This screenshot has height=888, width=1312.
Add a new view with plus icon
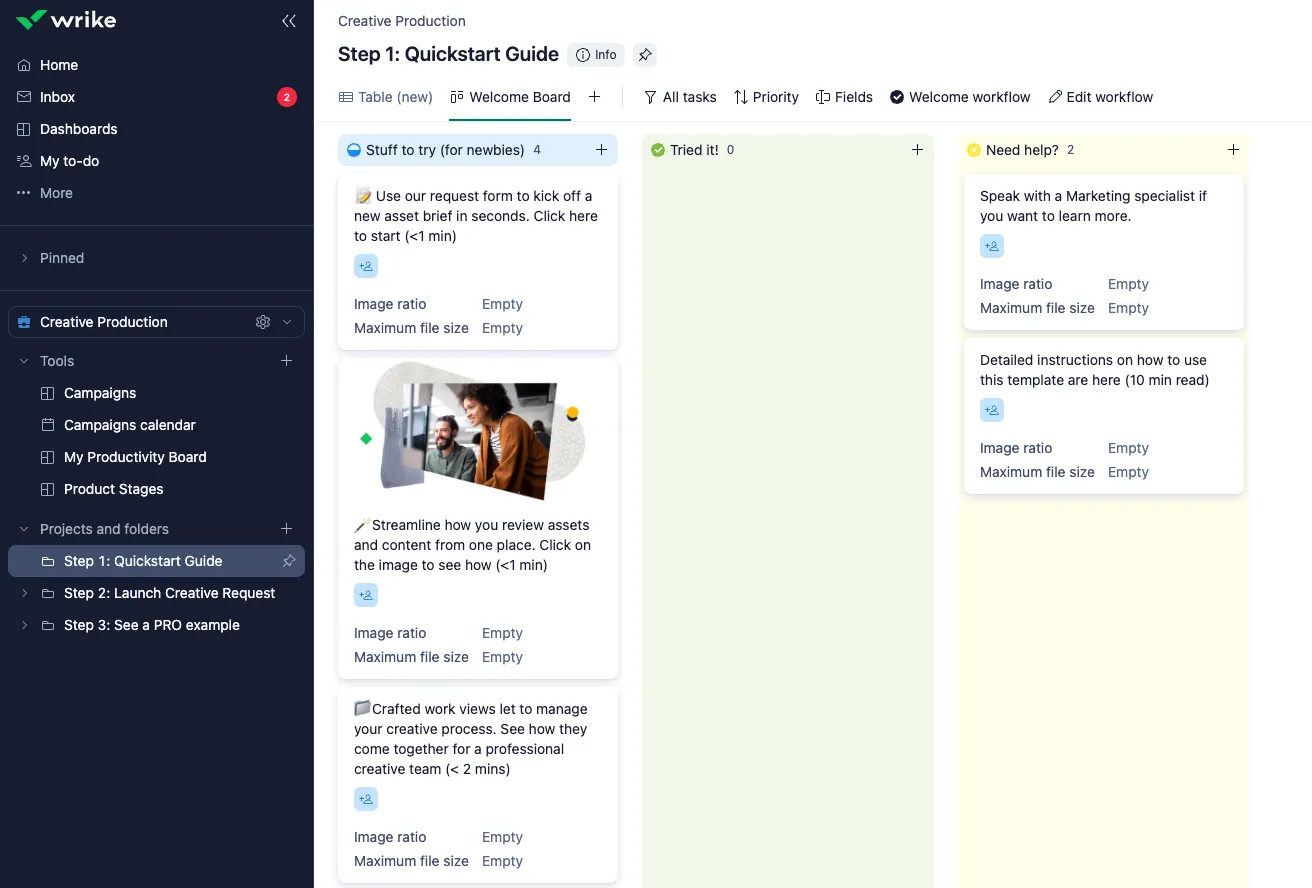pos(594,97)
